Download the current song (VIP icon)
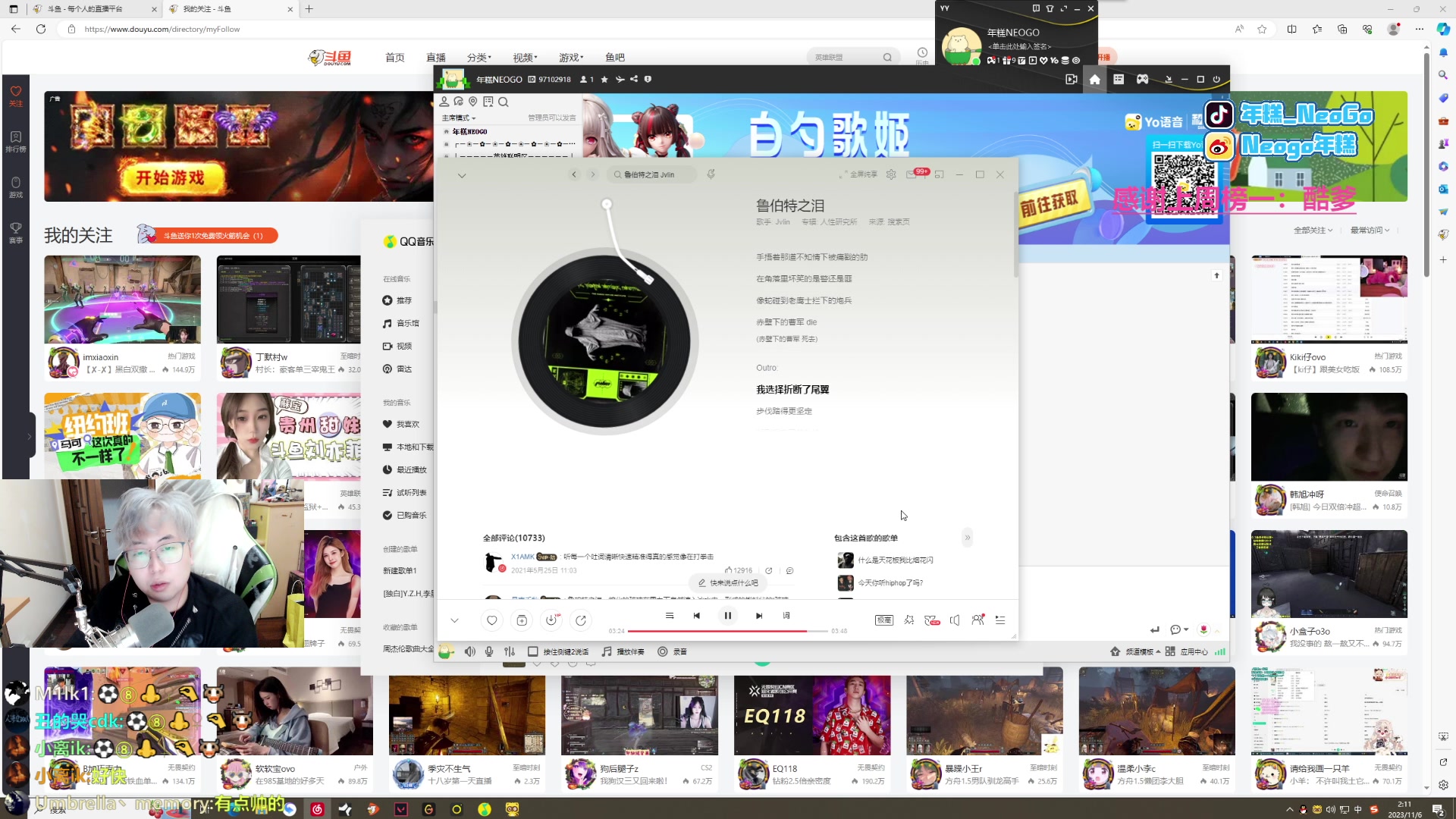1456x819 pixels. 551,620
